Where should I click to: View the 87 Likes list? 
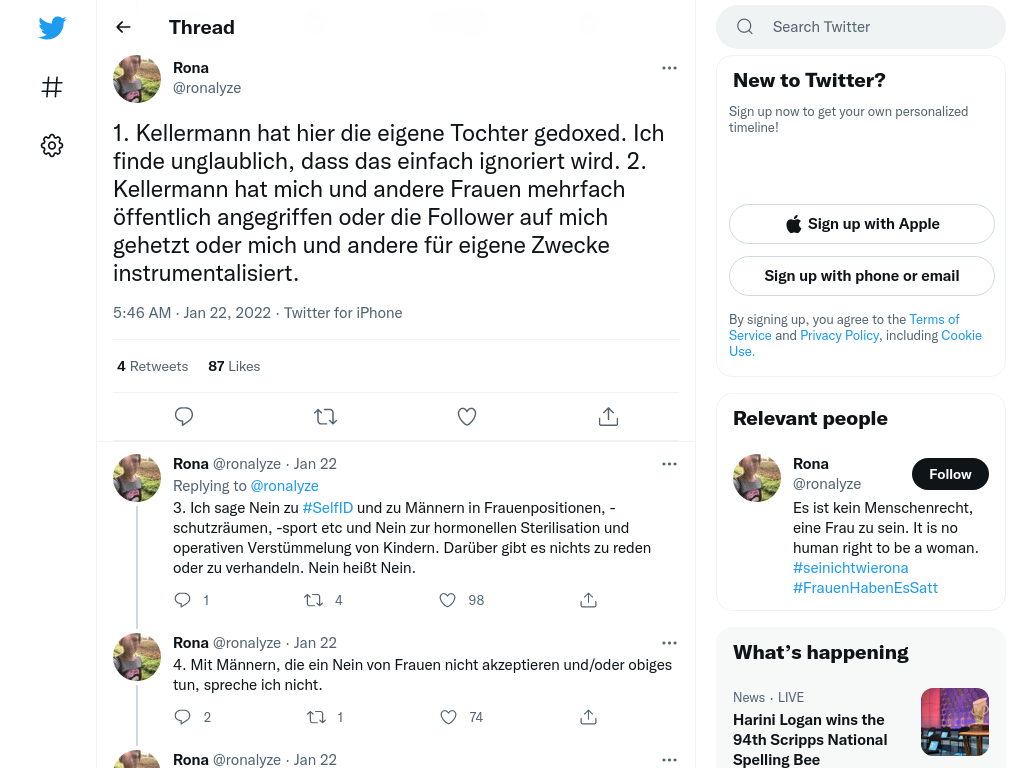[x=234, y=366]
